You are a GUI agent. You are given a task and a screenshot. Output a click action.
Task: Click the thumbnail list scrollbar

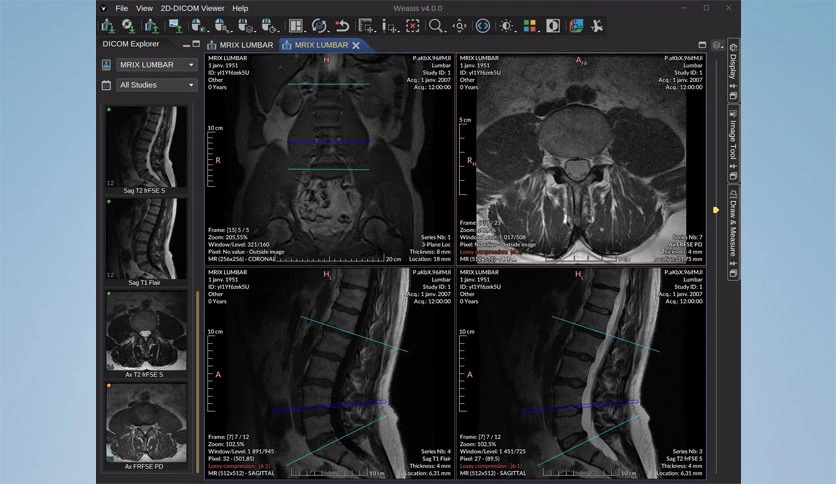click(x=197, y=381)
